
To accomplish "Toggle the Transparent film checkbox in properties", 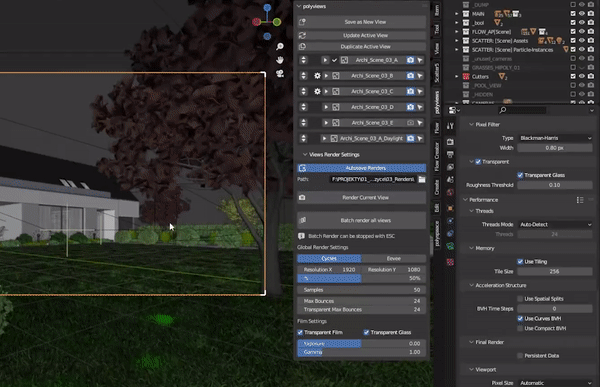I will coord(478,162).
